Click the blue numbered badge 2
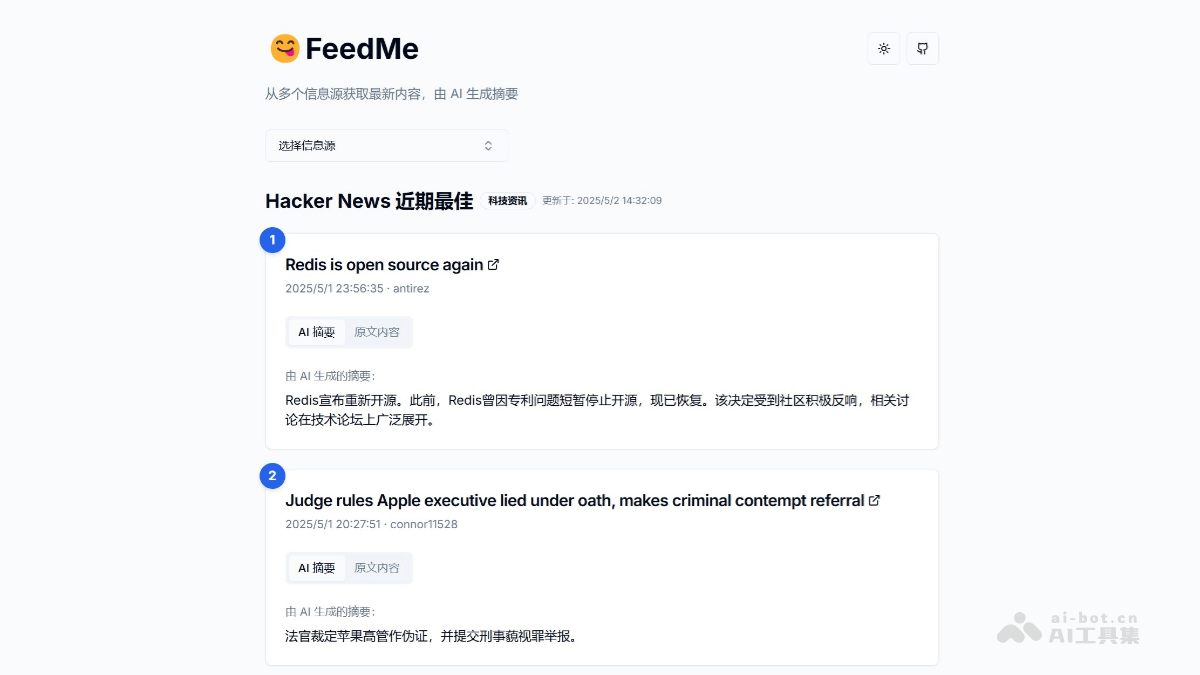Viewport: 1200px width, 675px height. tap(272, 476)
